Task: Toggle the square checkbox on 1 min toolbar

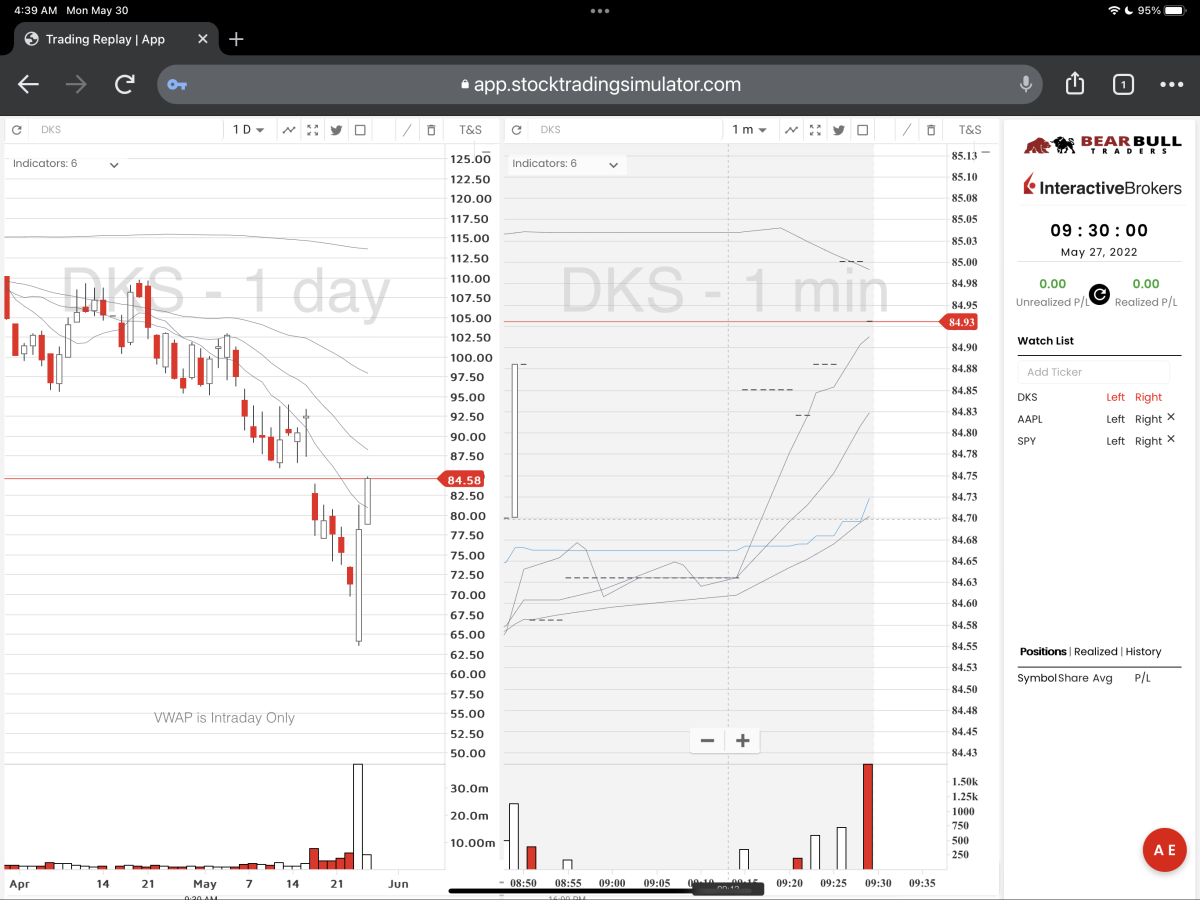Action: [862, 130]
